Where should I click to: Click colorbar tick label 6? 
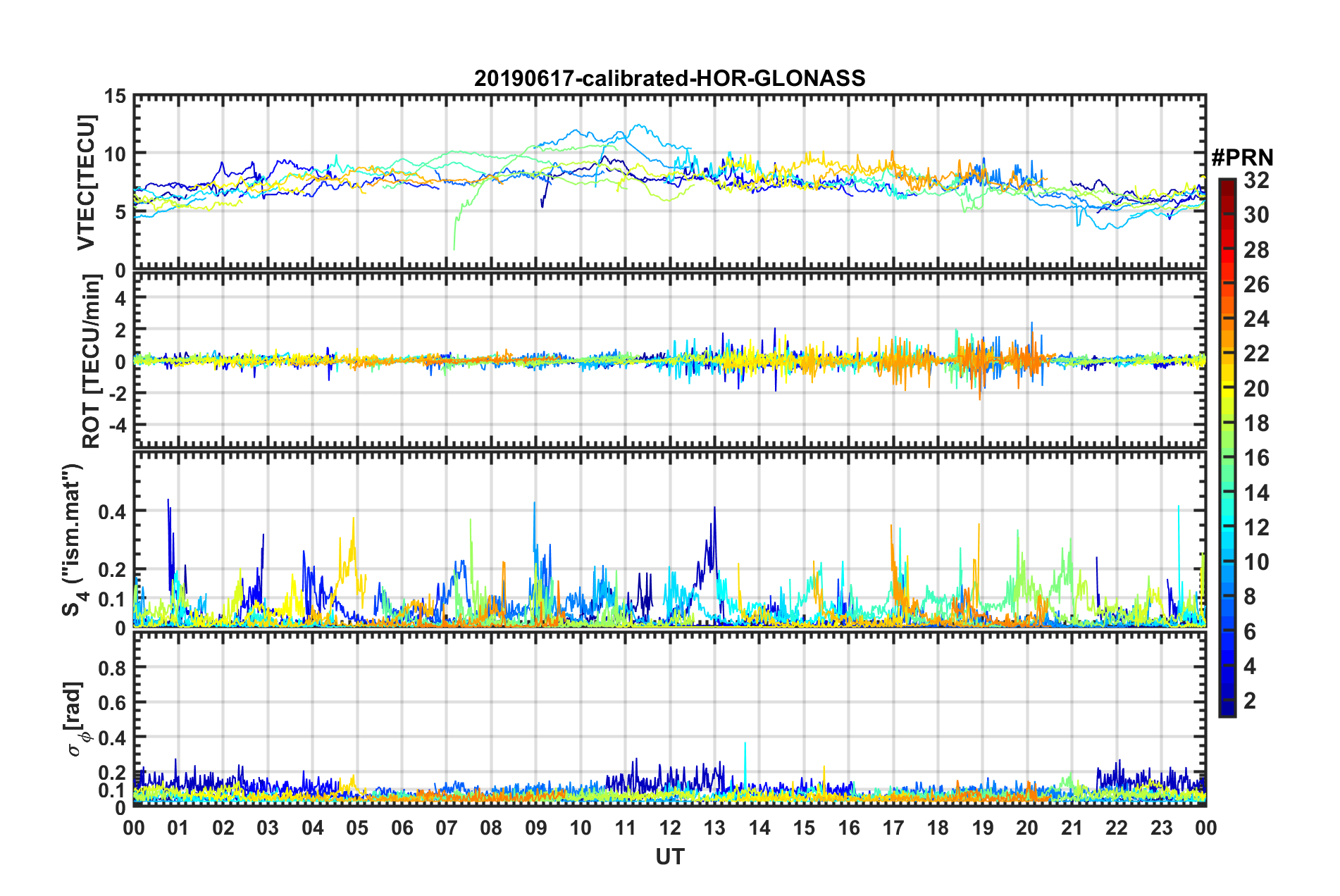1250,632
